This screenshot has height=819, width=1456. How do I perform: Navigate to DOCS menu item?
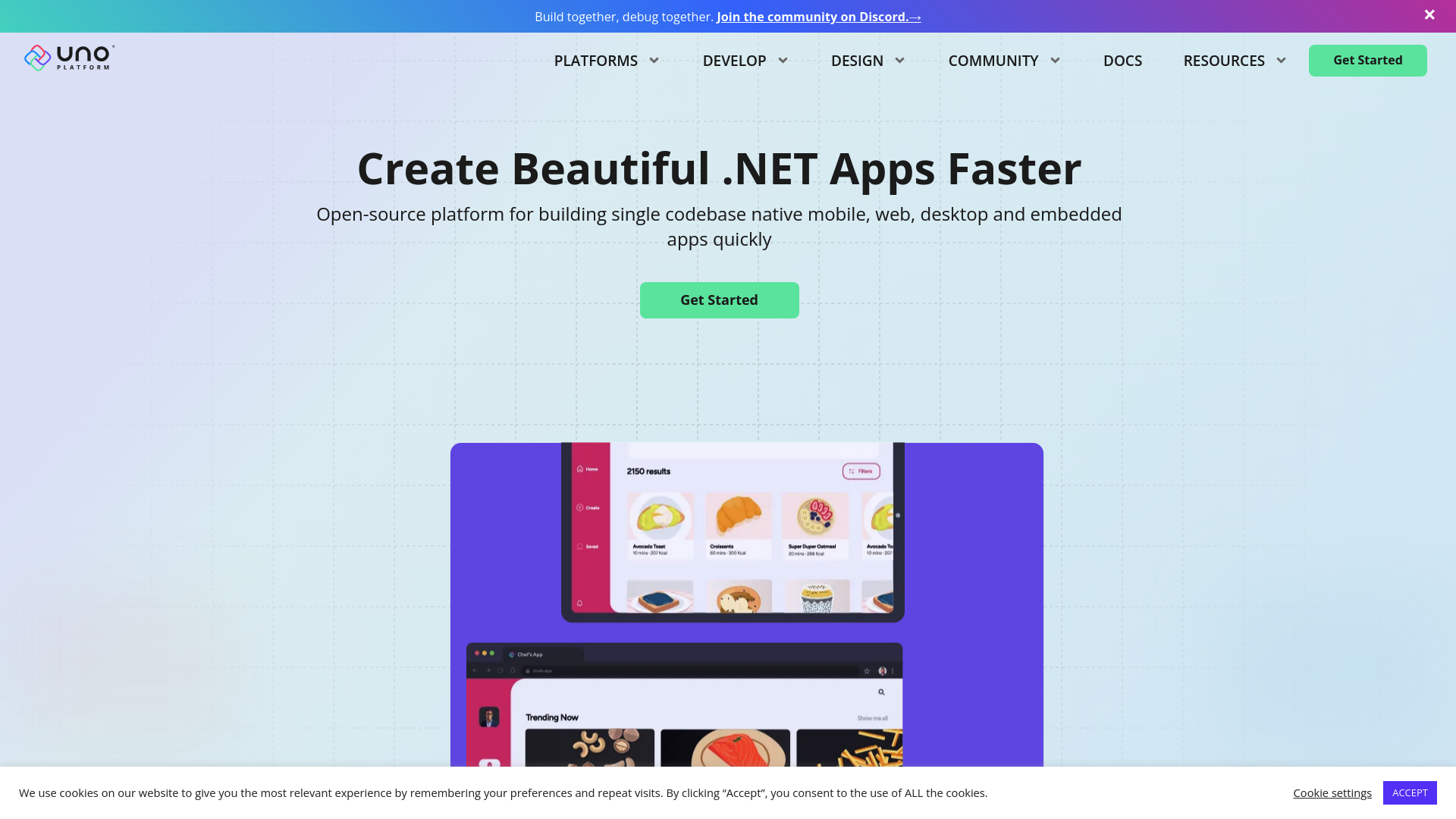(1122, 60)
